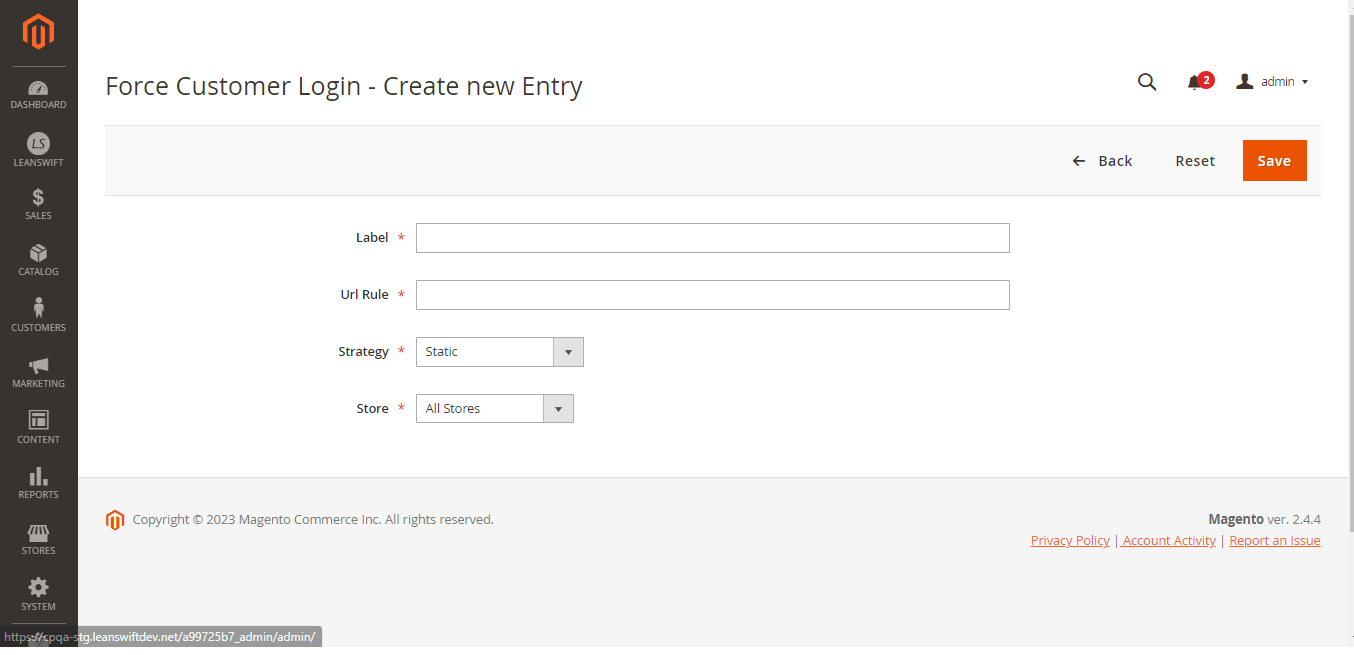Click inside the Label input field
This screenshot has width=1354, height=655.
click(712, 237)
